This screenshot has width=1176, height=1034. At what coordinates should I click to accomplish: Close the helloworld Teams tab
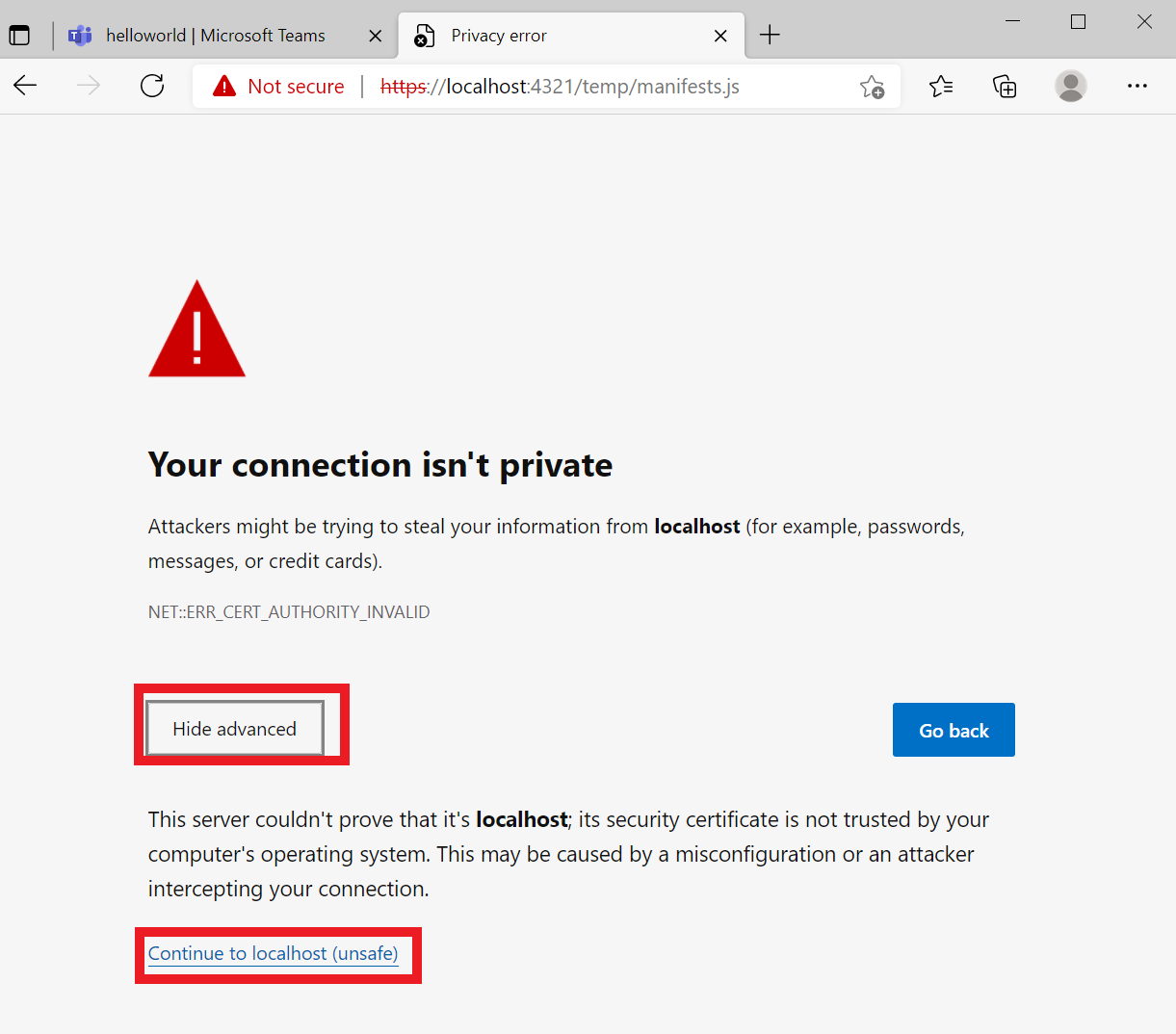[375, 35]
